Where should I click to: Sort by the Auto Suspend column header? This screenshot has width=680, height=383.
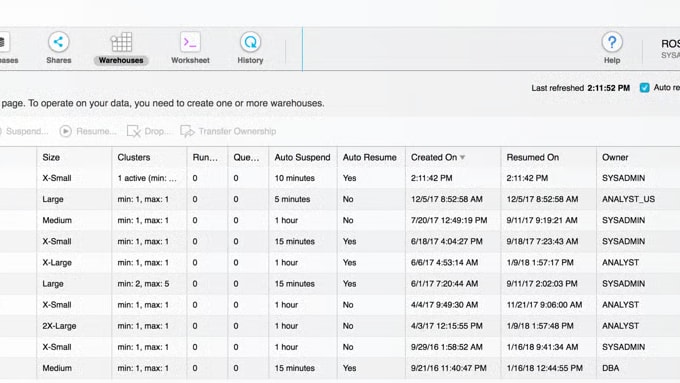click(302, 157)
